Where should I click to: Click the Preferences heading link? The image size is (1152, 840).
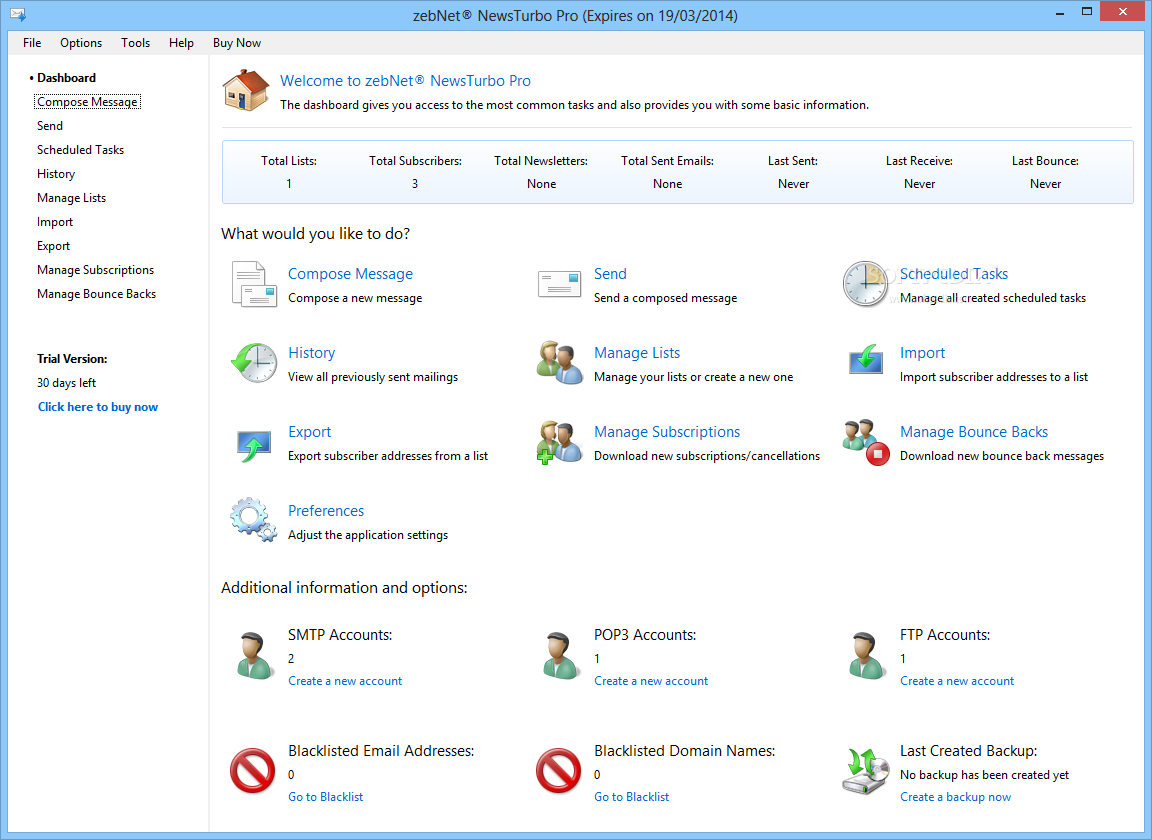[325, 511]
